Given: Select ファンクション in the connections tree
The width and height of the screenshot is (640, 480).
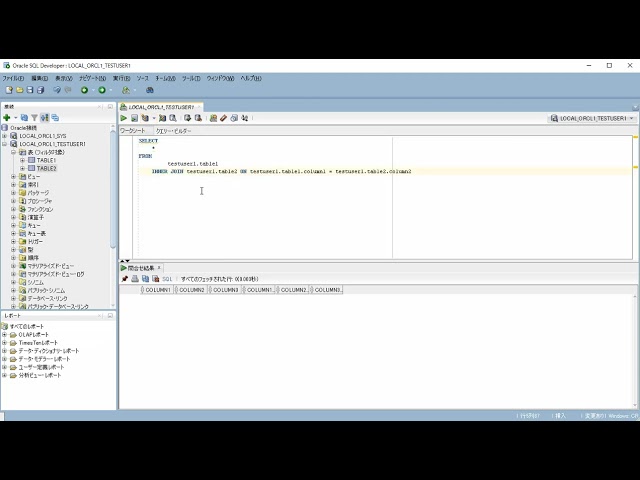Looking at the screenshot, I should (40, 209).
